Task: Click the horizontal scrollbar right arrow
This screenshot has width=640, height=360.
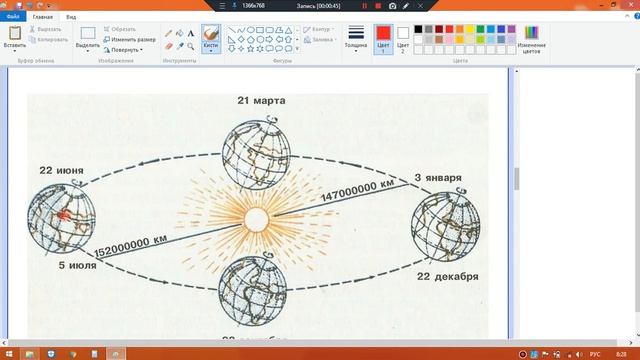Action: (x=632, y=343)
